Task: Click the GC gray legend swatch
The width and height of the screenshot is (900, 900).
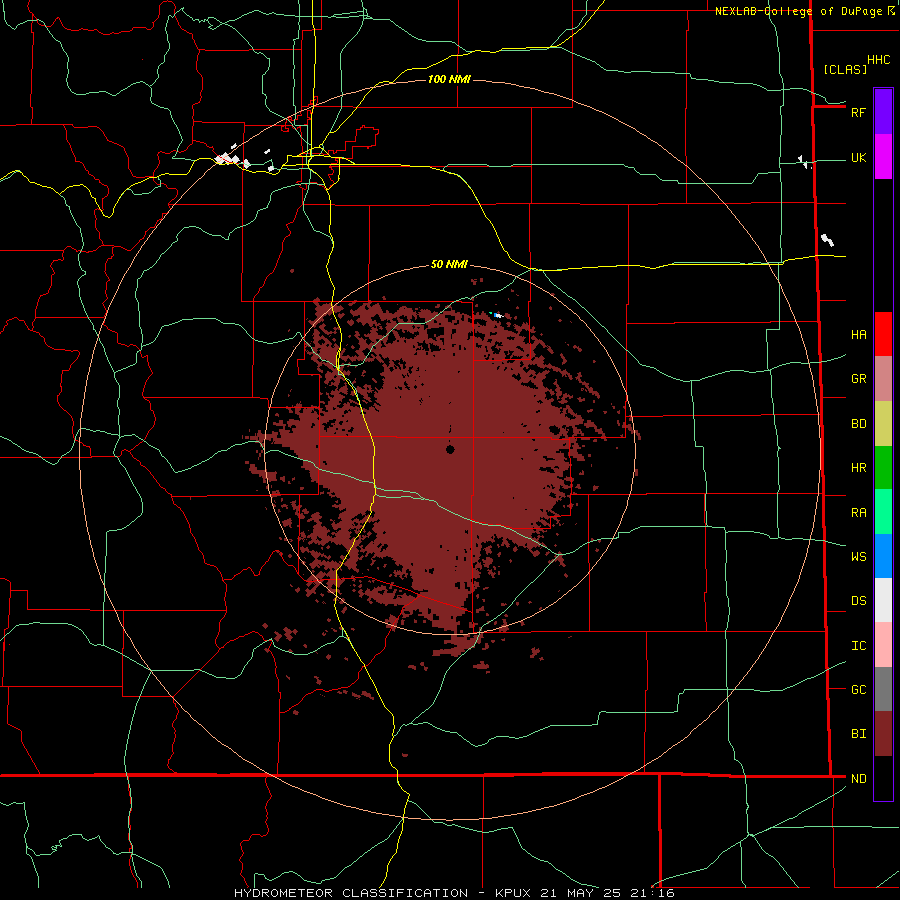Action: [x=883, y=689]
